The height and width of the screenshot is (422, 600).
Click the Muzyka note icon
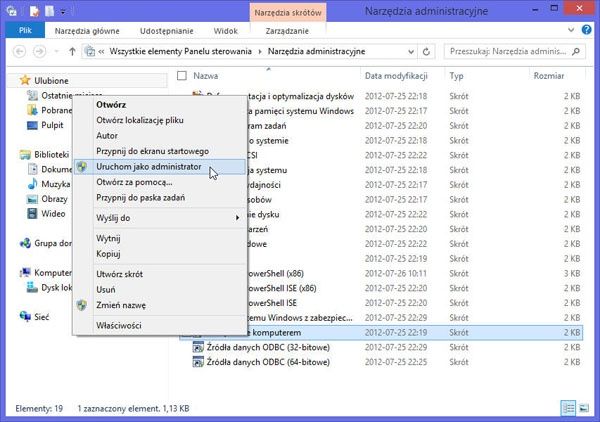pyautogui.click(x=33, y=184)
